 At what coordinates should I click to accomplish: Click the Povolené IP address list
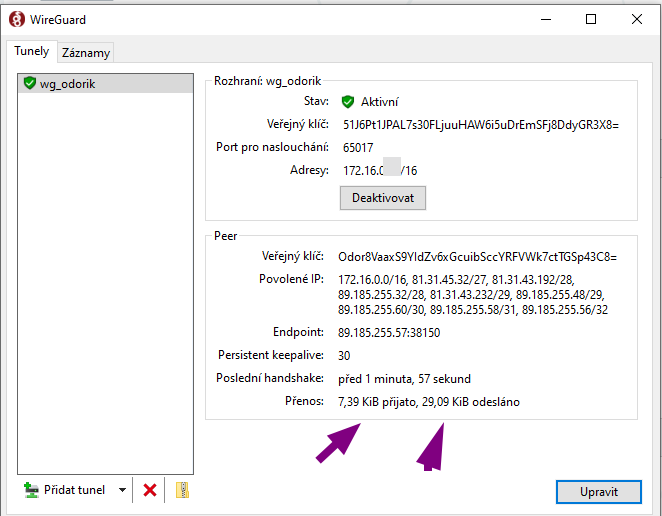[473, 295]
